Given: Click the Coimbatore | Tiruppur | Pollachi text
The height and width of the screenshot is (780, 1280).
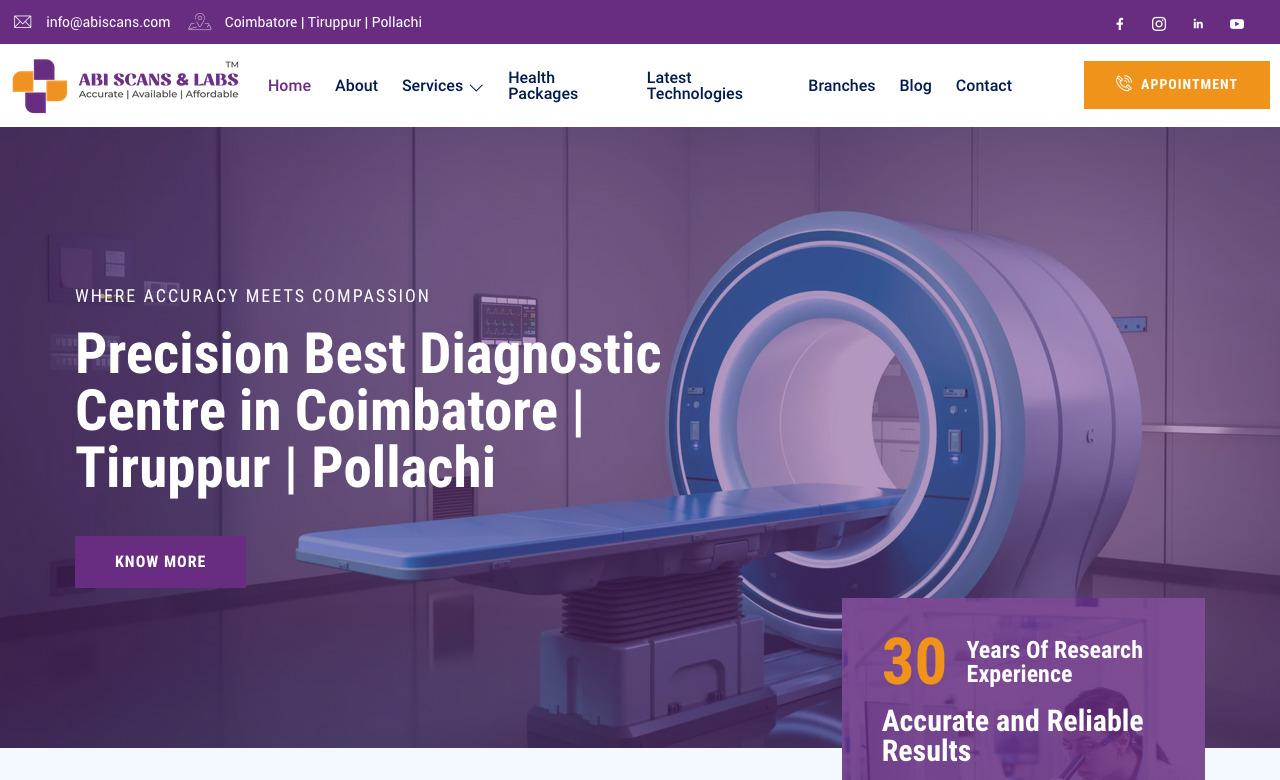Looking at the screenshot, I should pos(323,22).
